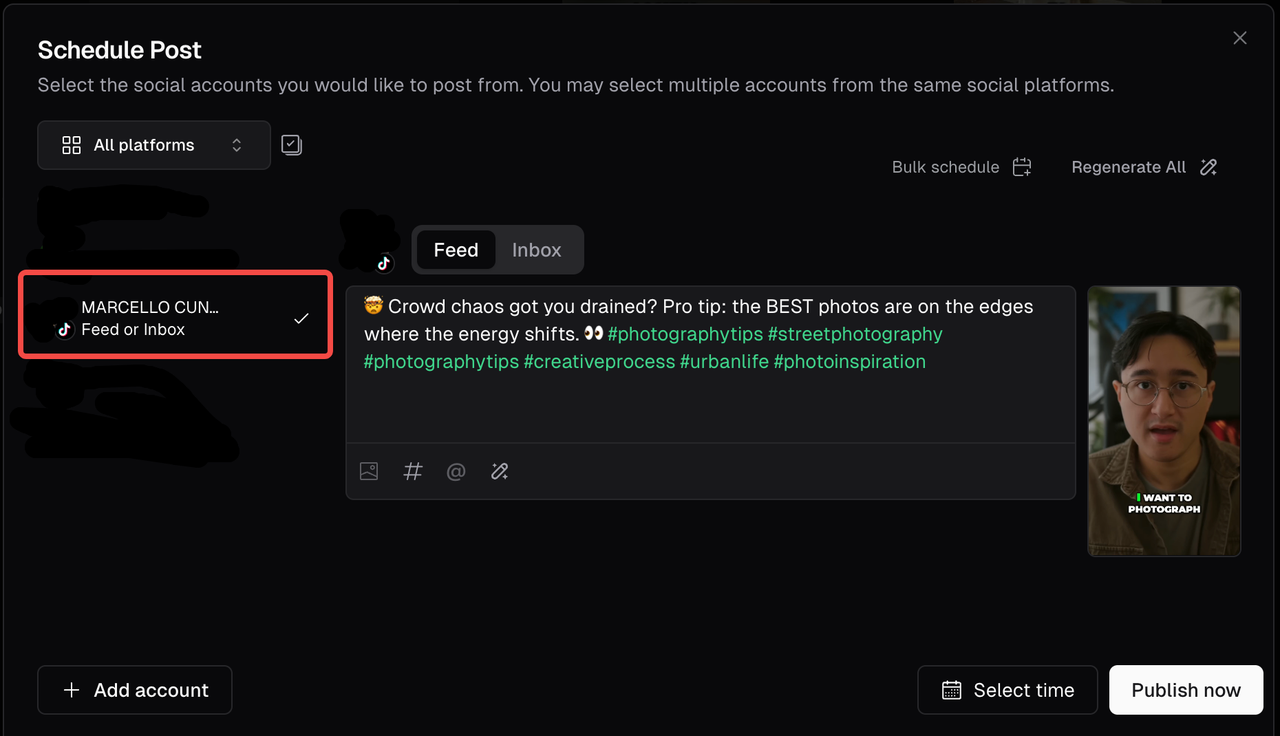This screenshot has width=1280, height=736.
Task: Click the up-down chevron in the platforms selector
Action: point(237,145)
